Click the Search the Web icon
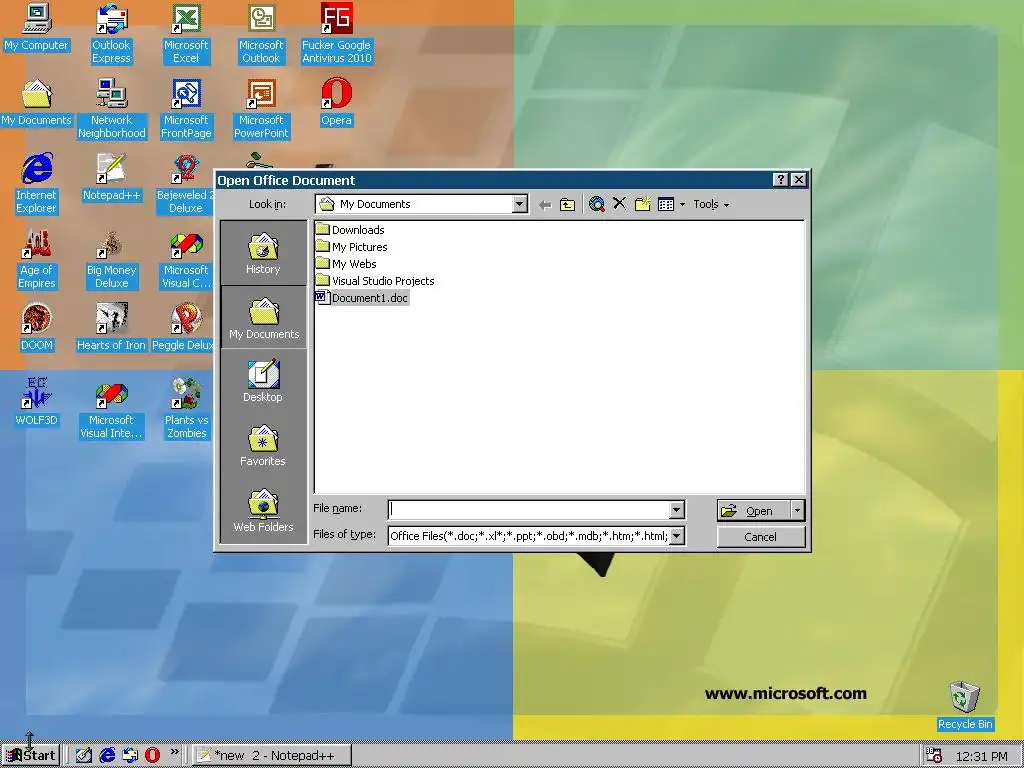 click(x=596, y=204)
